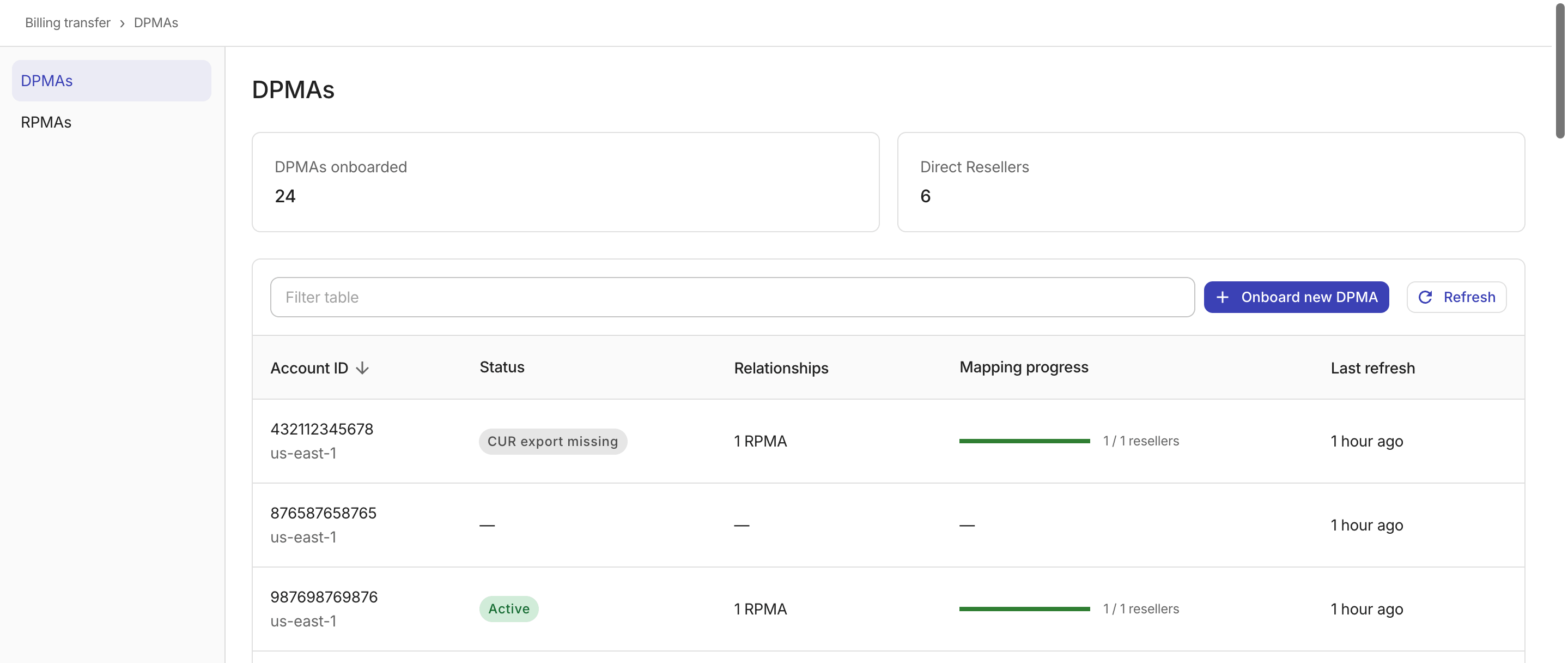Click the Last refresh column header

pos(1372,368)
